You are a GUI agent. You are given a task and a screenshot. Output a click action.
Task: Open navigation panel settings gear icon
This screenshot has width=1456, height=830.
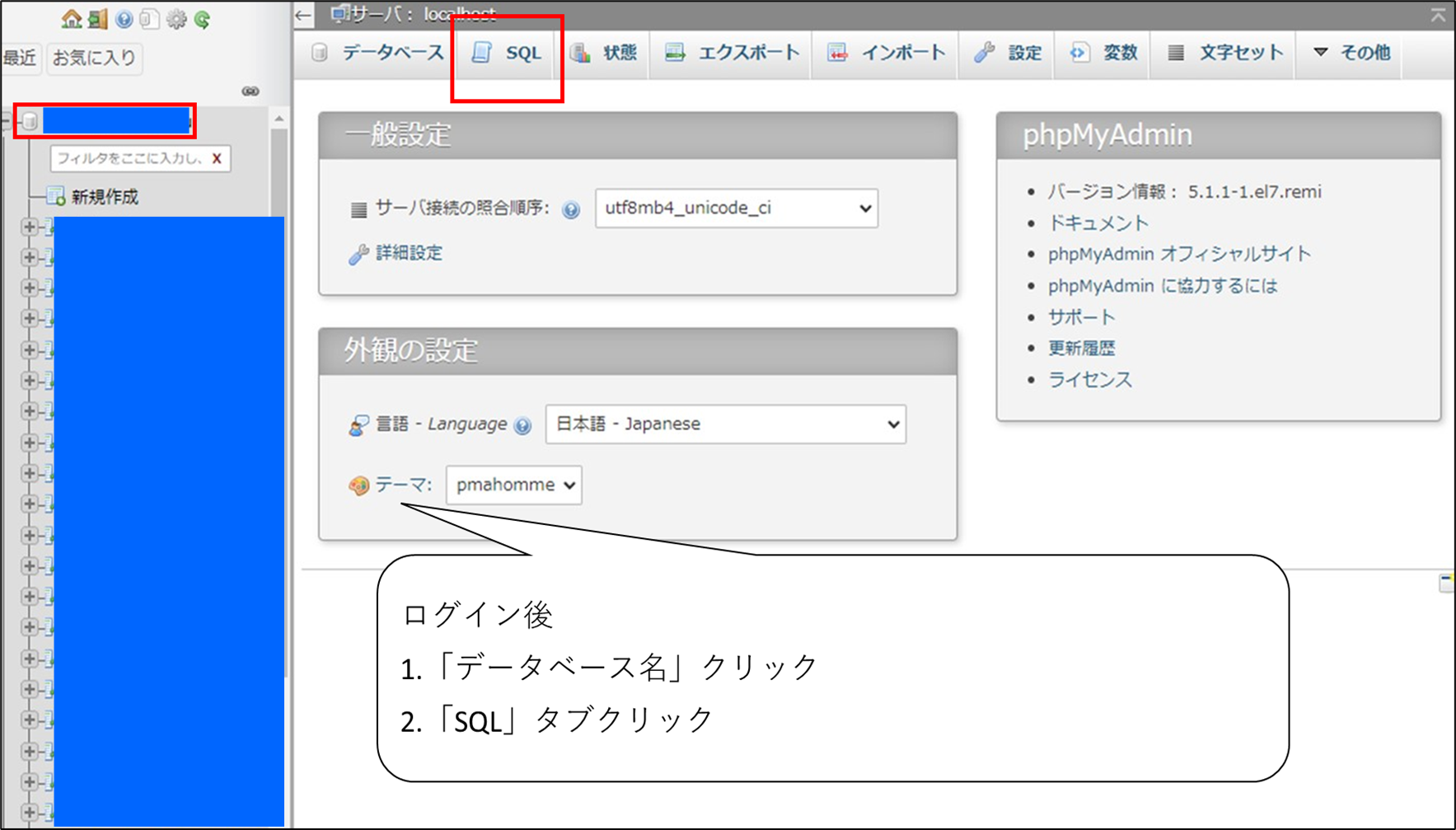point(176,18)
